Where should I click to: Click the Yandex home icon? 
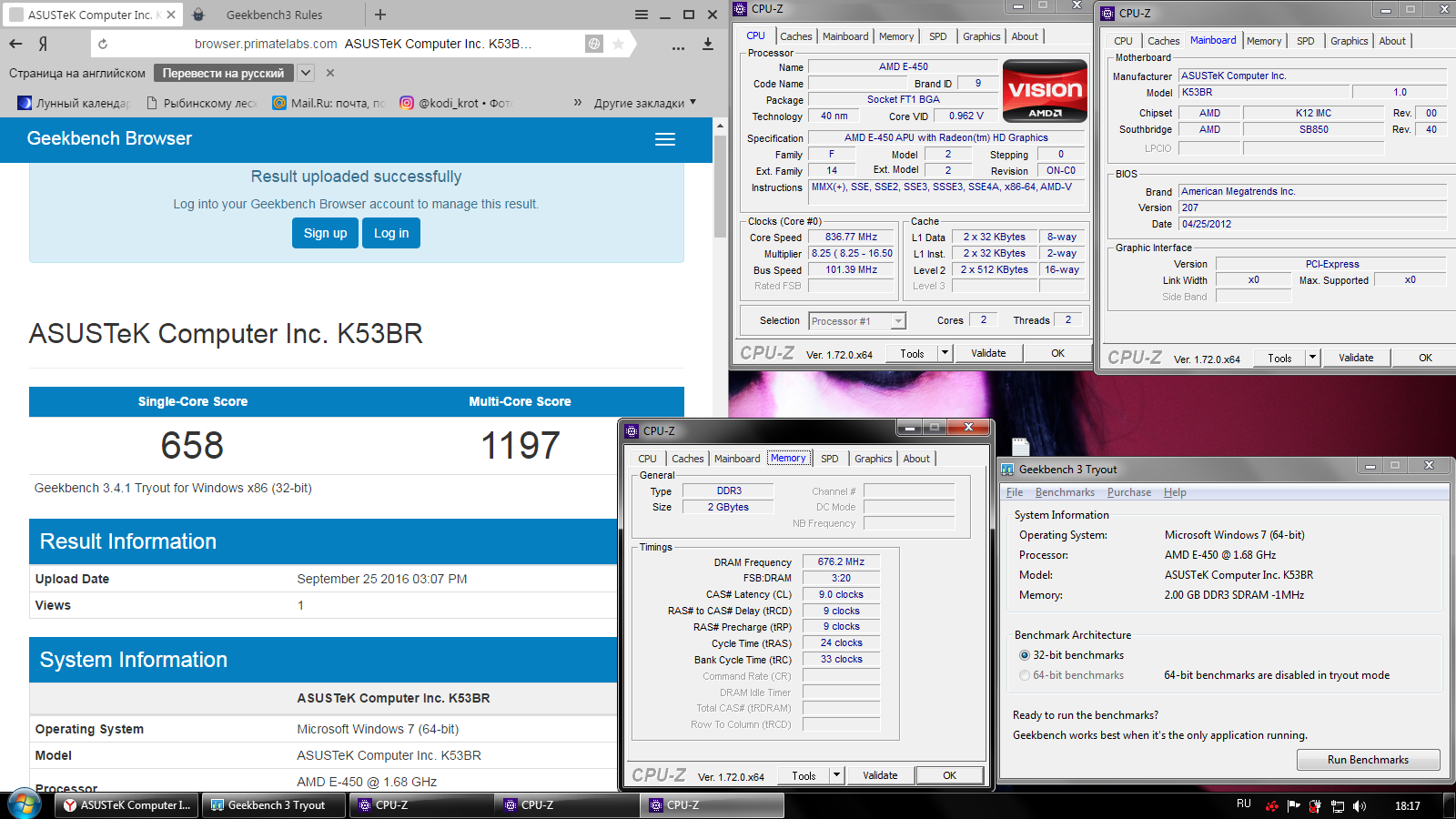pos(43,44)
